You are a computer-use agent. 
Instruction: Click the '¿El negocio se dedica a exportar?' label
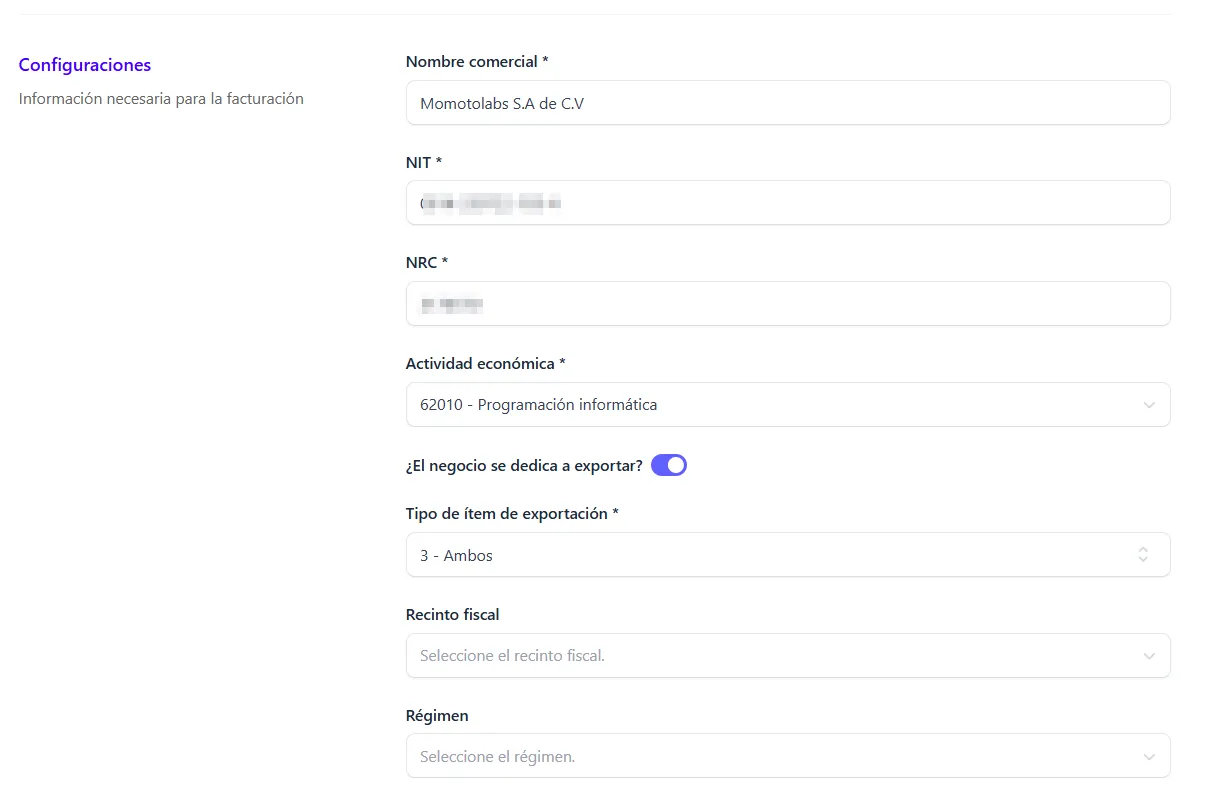[524, 465]
